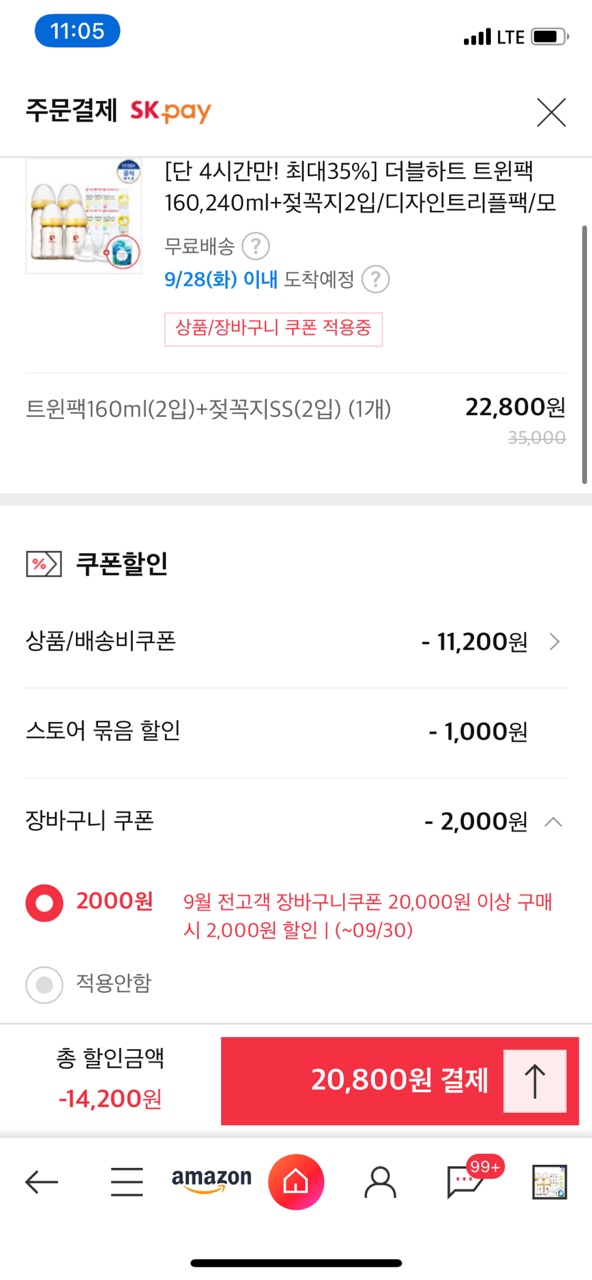Open the my profile person icon
Image resolution: width=592 pixels, height=1280 pixels.
(380, 1183)
